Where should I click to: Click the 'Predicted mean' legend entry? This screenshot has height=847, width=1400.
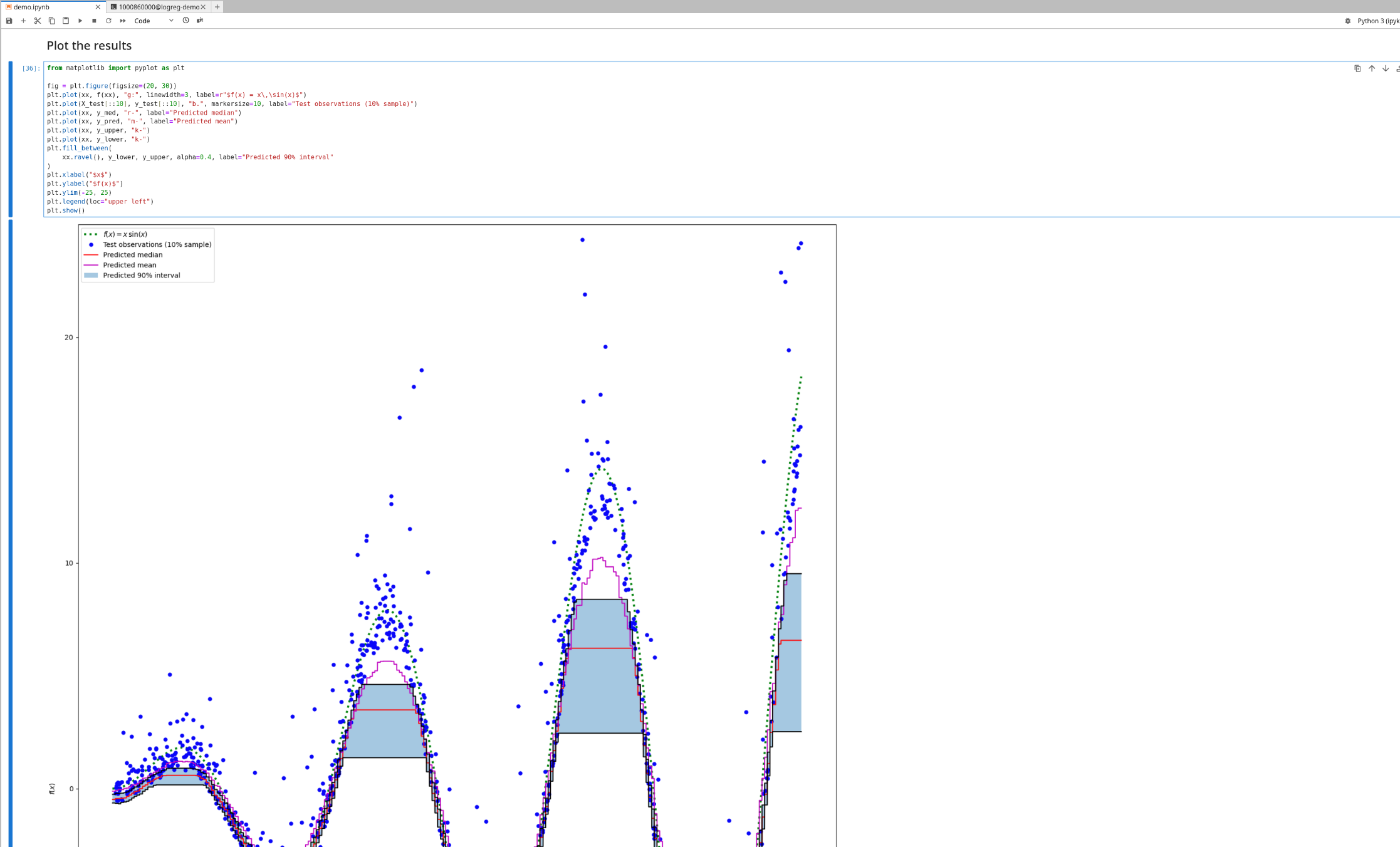(x=130, y=265)
